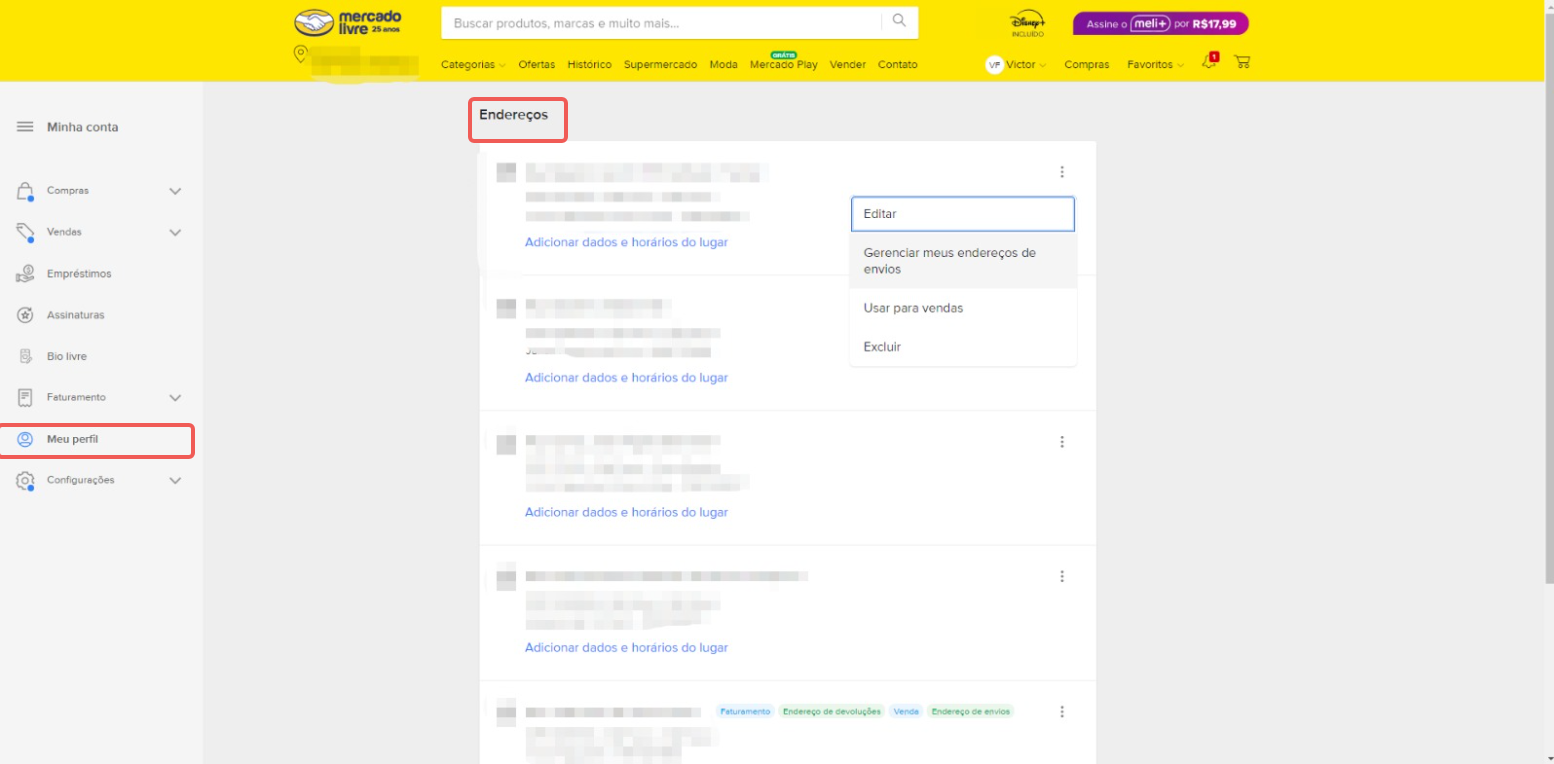Click the Endereços page heading
This screenshot has width=1554, height=764.
pyautogui.click(x=513, y=115)
